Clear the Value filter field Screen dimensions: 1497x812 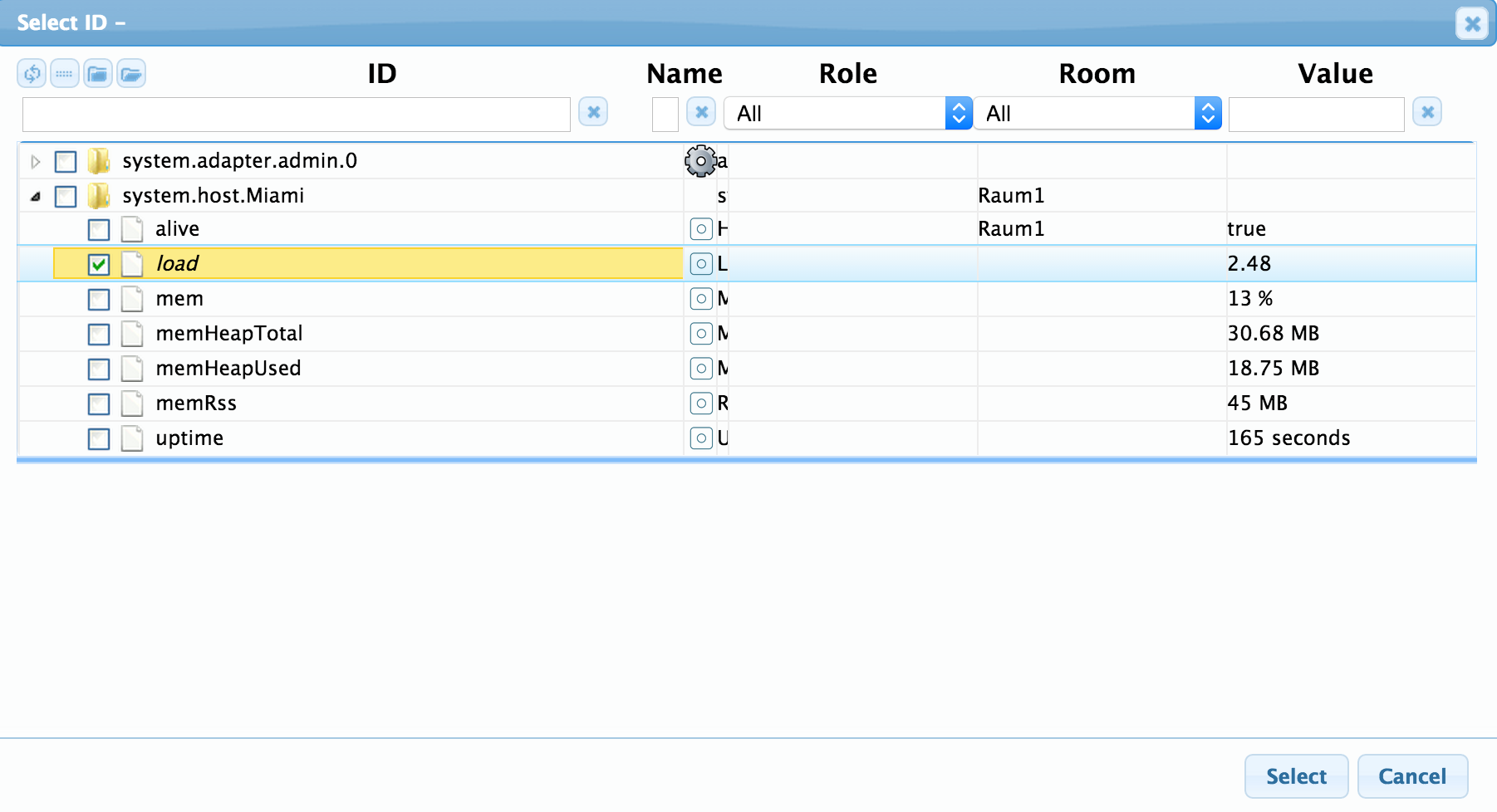(x=1427, y=112)
